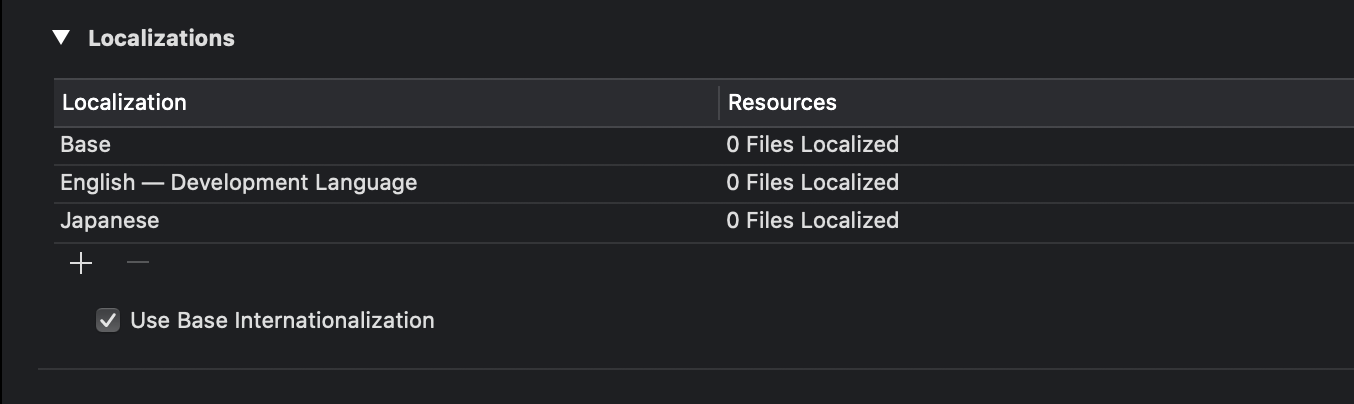Click Base row's 0 Files Localized cell
Screen dimensions: 1354x404
[812, 145]
